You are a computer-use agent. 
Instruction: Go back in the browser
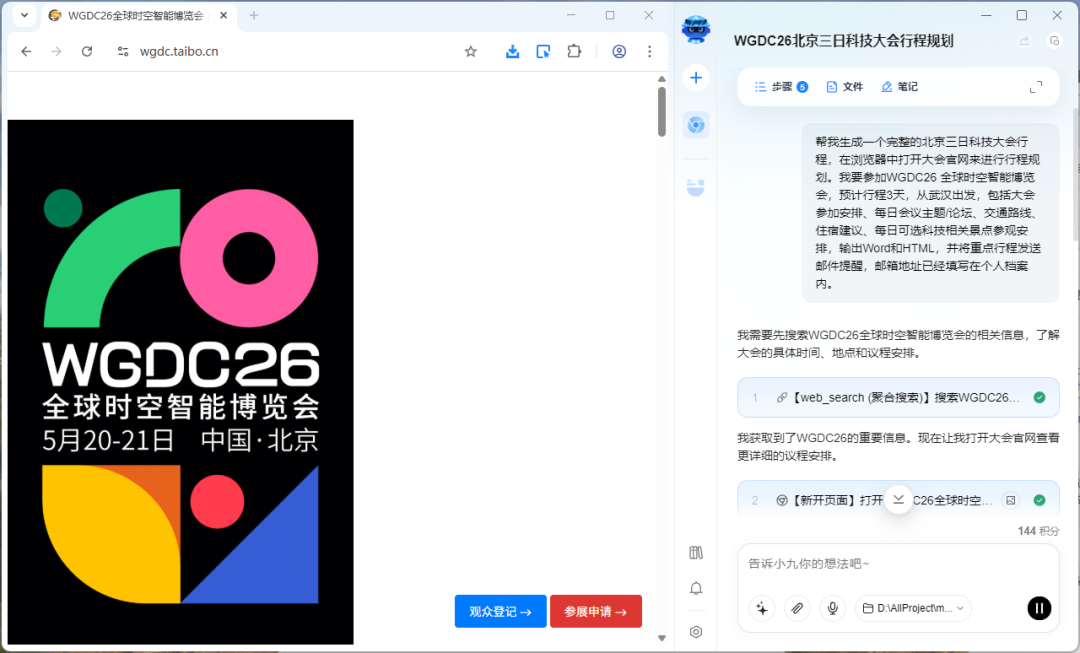(x=26, y=52)
